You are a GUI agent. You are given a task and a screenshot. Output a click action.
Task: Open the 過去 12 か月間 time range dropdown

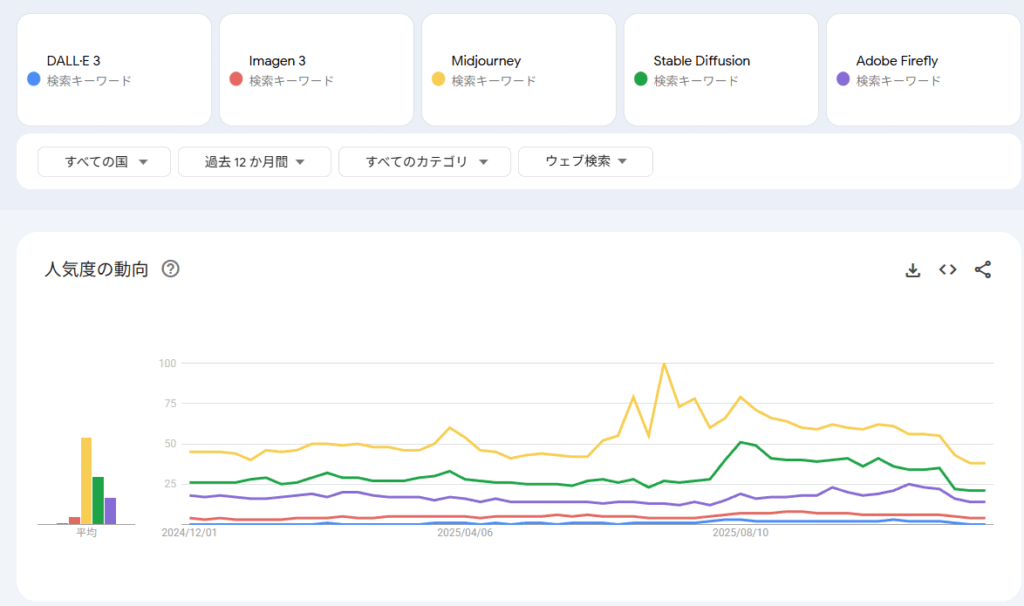tap(254, 162)
